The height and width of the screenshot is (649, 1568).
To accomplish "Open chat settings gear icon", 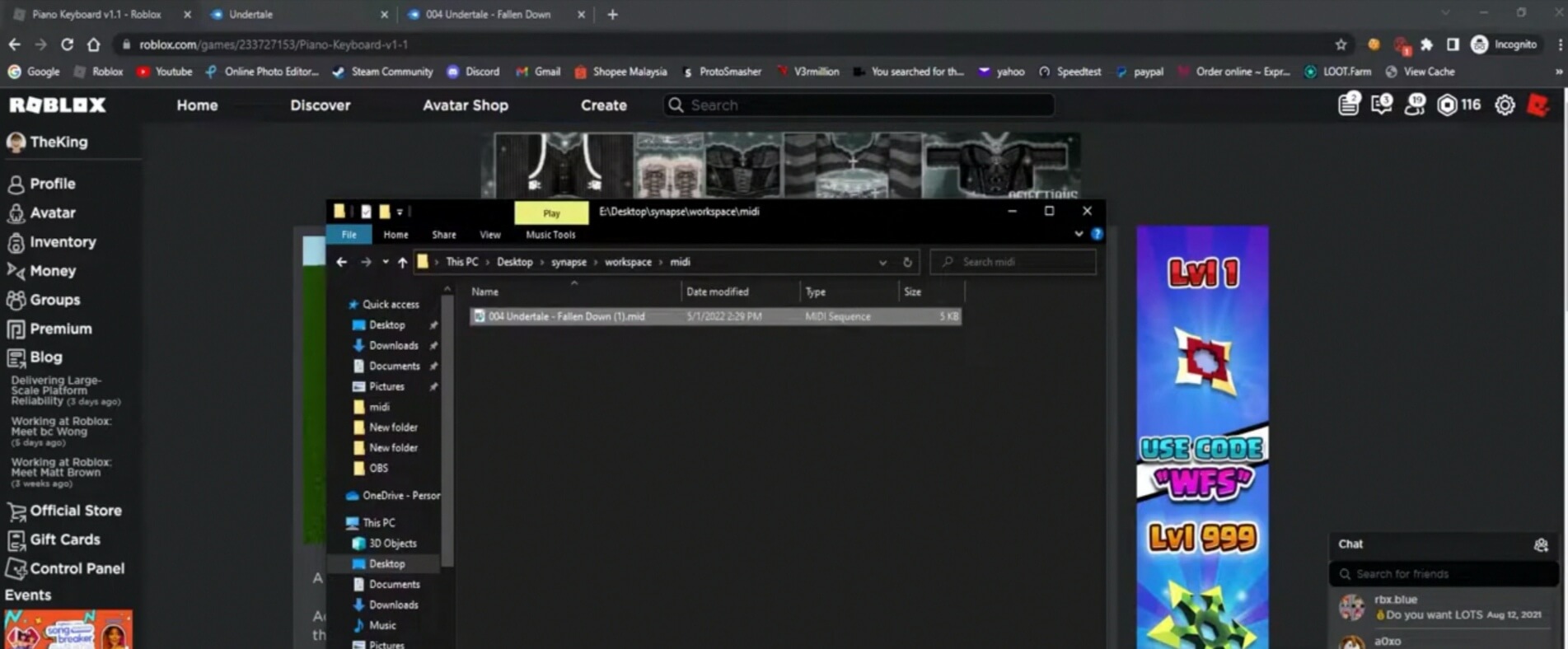I will pyautogui.click(x=1541, y=544).
